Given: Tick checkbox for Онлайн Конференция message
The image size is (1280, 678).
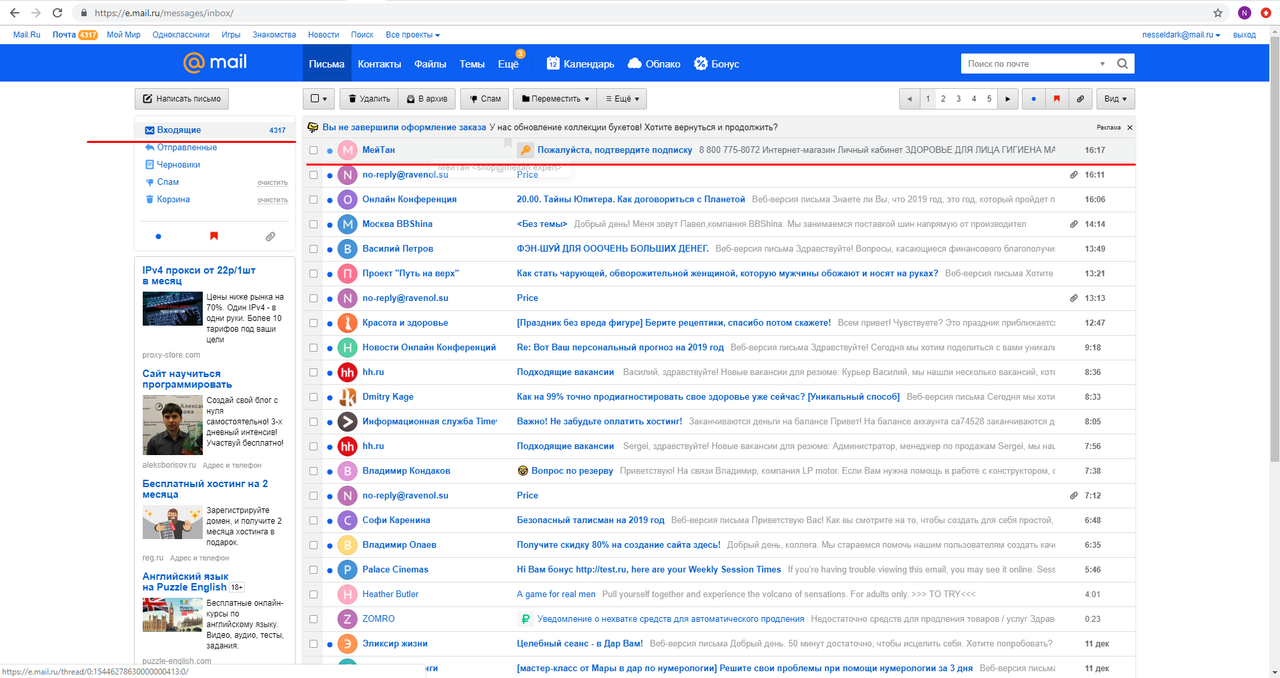Looking at the screenshot, I should point(314,199).
